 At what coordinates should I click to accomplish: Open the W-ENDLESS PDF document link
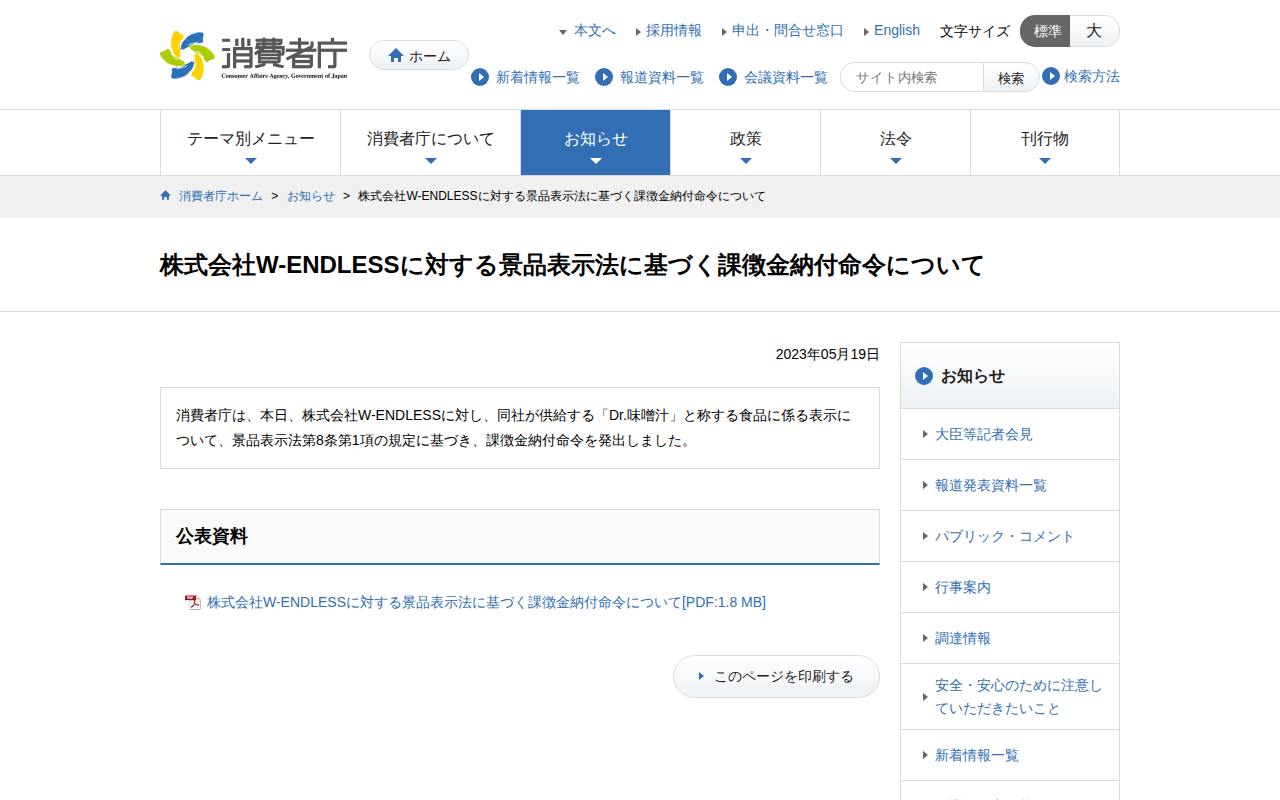[x=486, y=602]
